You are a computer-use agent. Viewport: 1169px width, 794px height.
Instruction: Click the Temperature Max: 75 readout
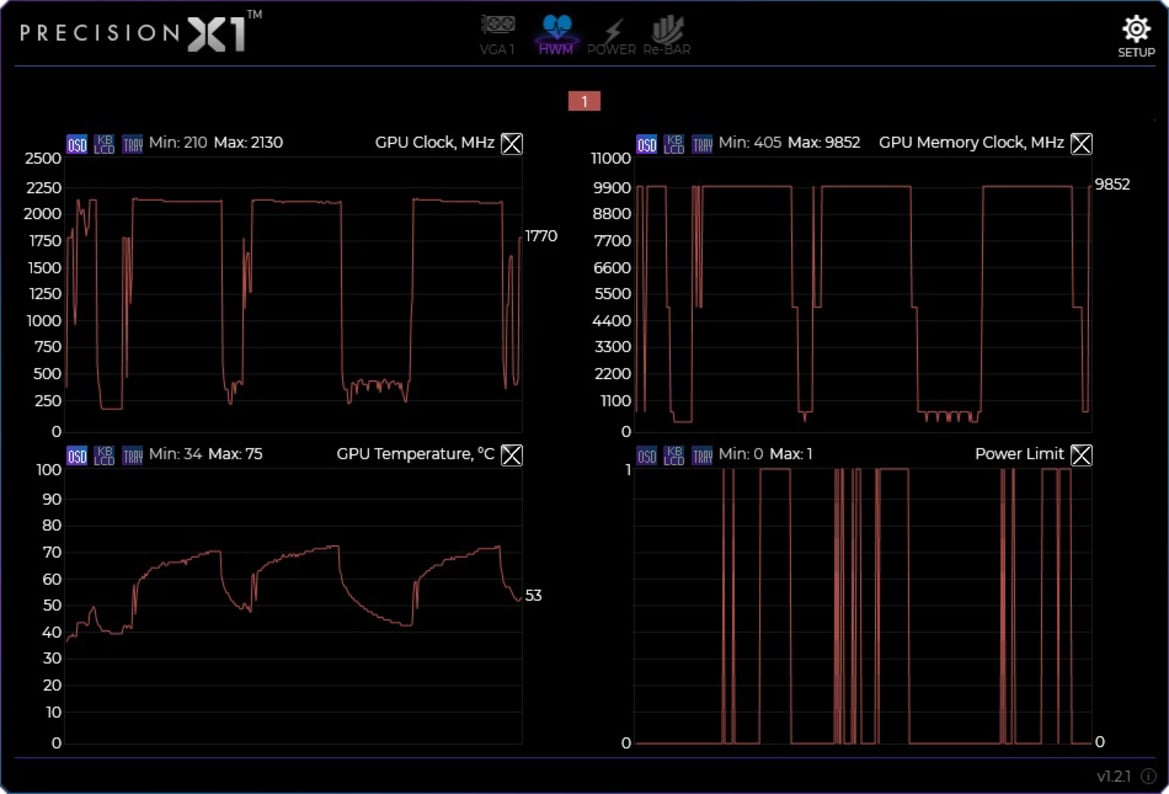click(236, 454)
